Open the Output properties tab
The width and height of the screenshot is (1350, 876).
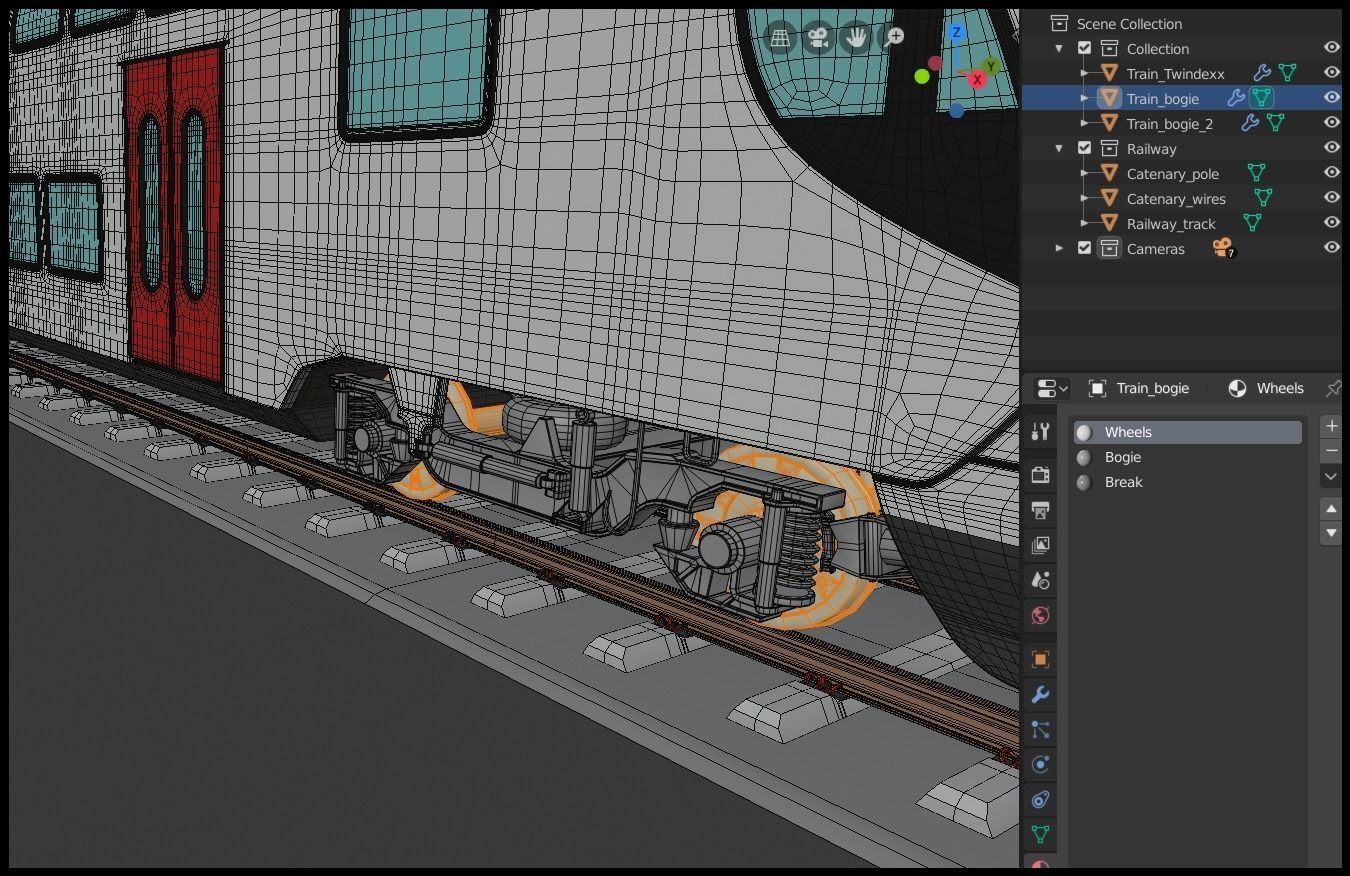(x=1040, y=510)
